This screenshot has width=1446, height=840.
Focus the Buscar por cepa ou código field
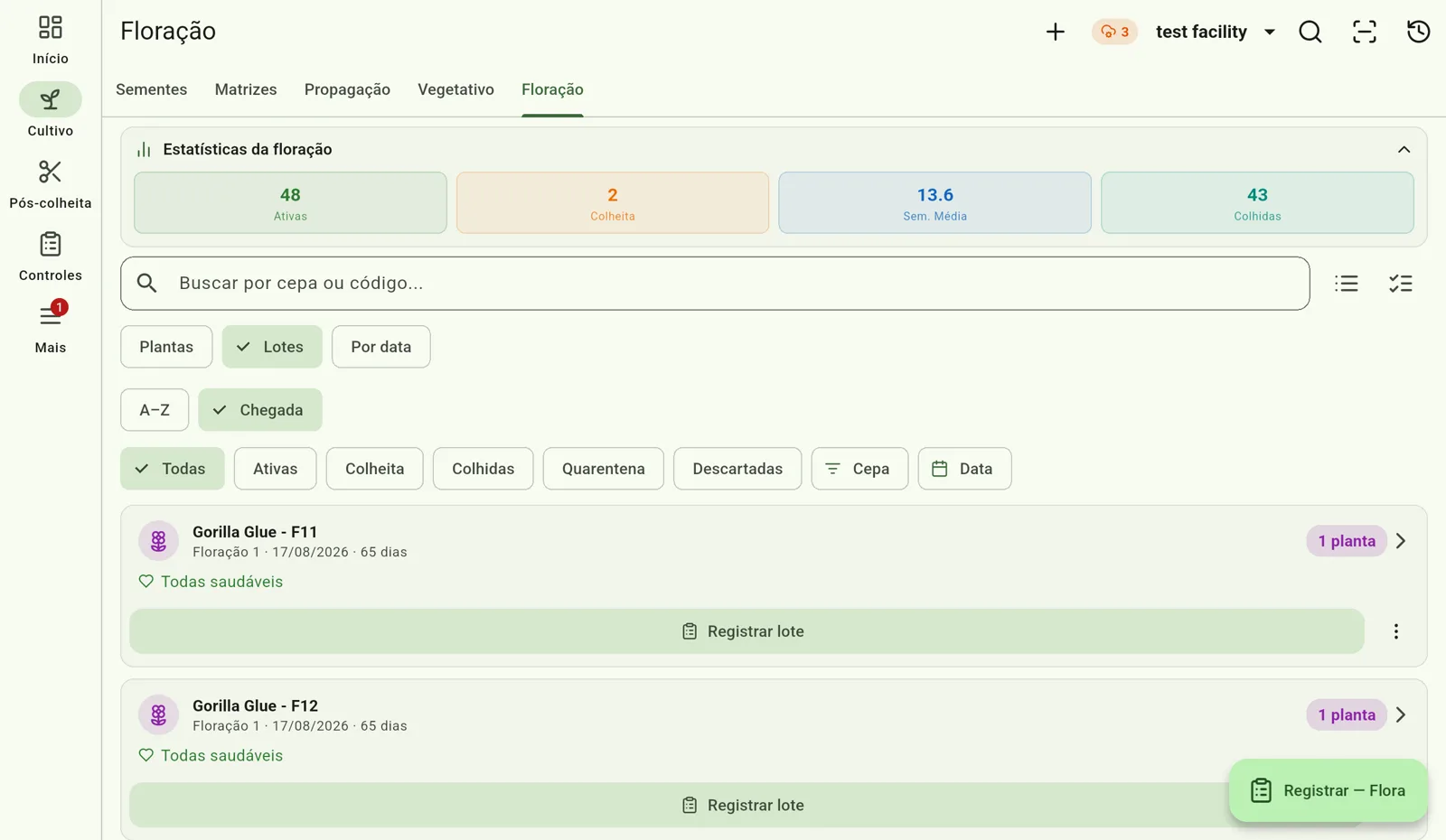coord(715,284)
